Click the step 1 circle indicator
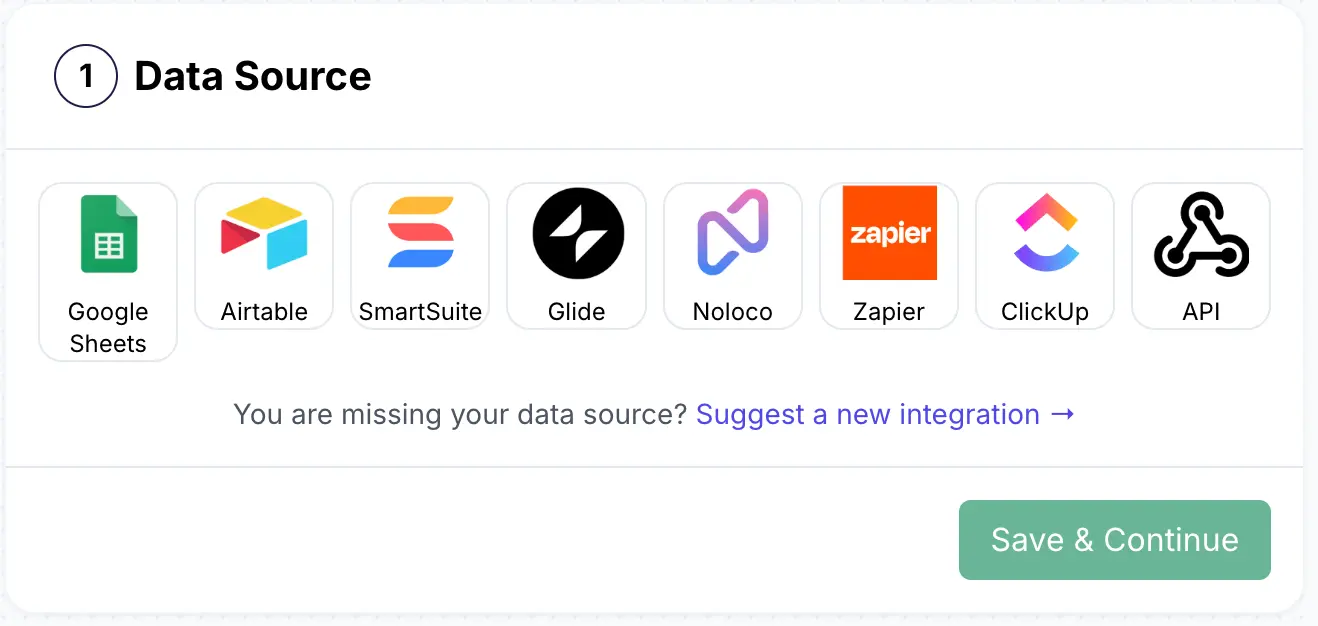 pos(85,76)
